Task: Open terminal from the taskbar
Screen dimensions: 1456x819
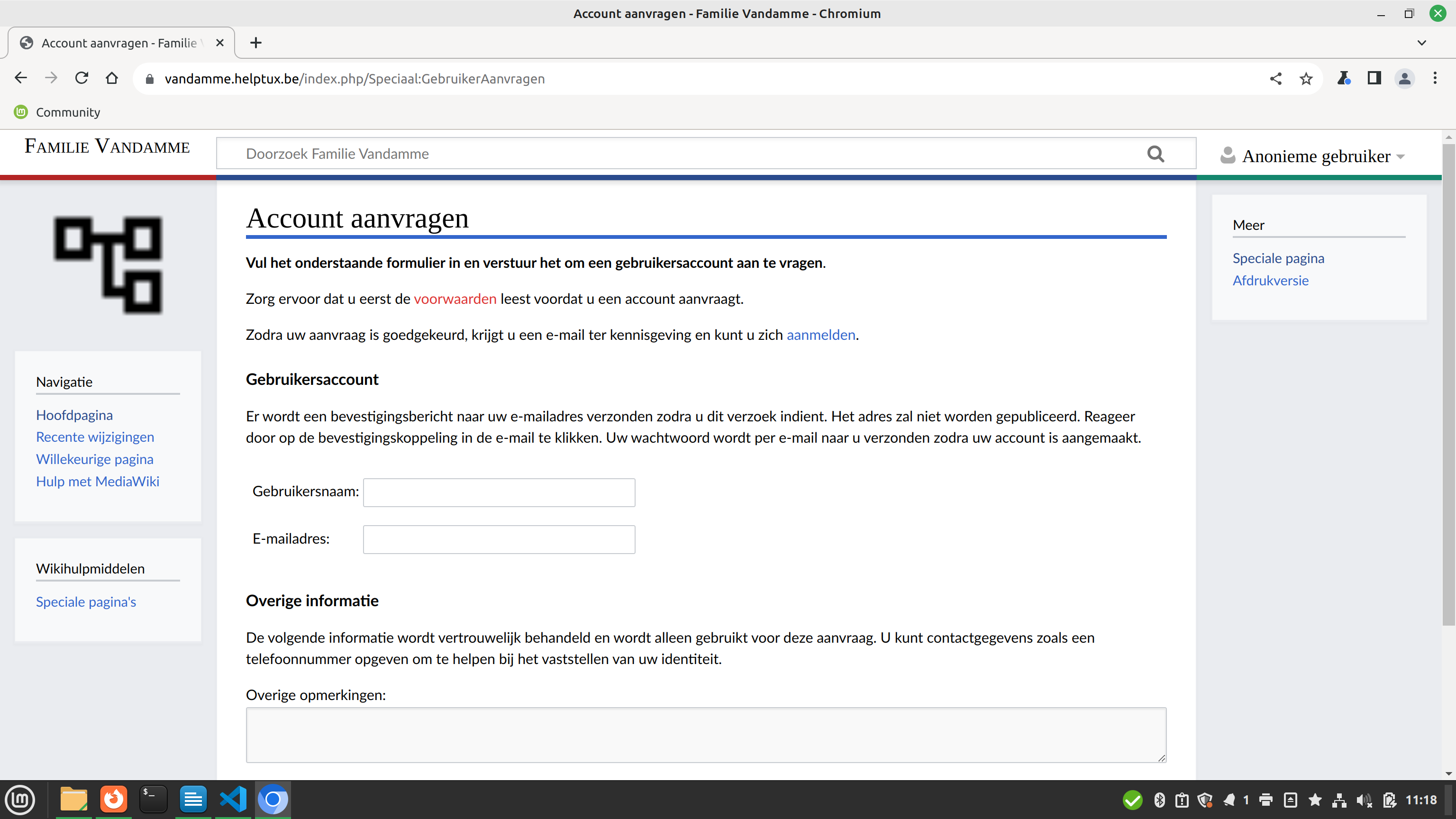Action: (x=153, y=799)
